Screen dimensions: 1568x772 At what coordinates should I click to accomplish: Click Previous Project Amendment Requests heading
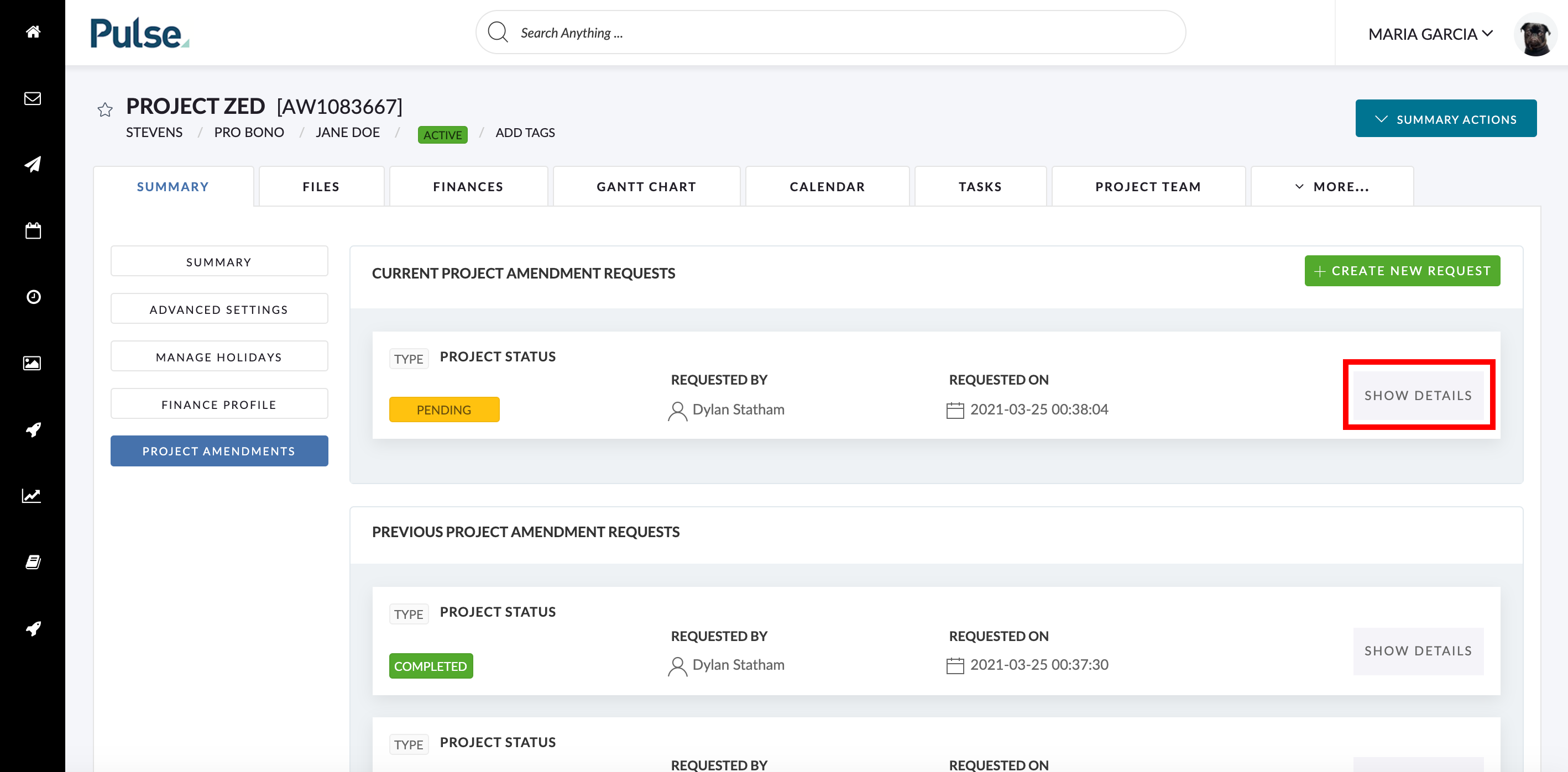(x=526, y=532)
